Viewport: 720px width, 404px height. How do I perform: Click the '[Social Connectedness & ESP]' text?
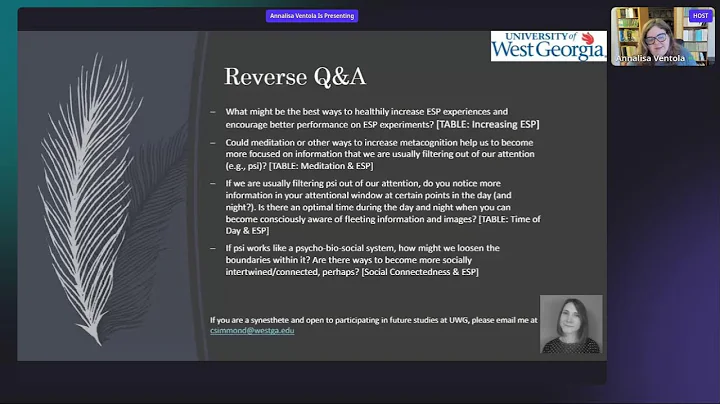pos(420,272)
